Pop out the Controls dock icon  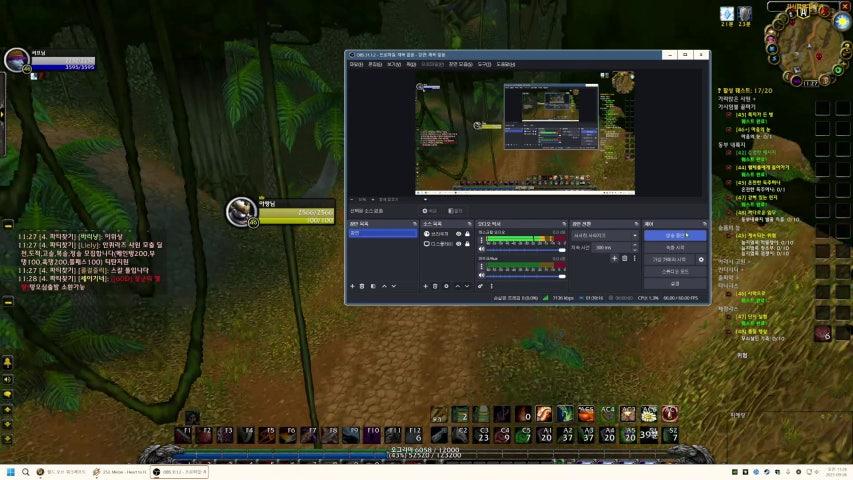pos(704,224)
